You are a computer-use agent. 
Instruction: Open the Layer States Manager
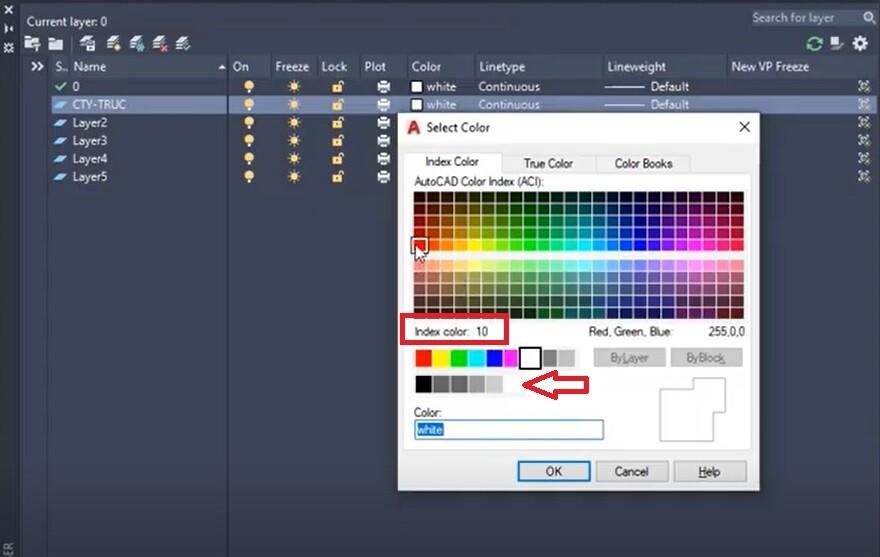click(87, 43)
